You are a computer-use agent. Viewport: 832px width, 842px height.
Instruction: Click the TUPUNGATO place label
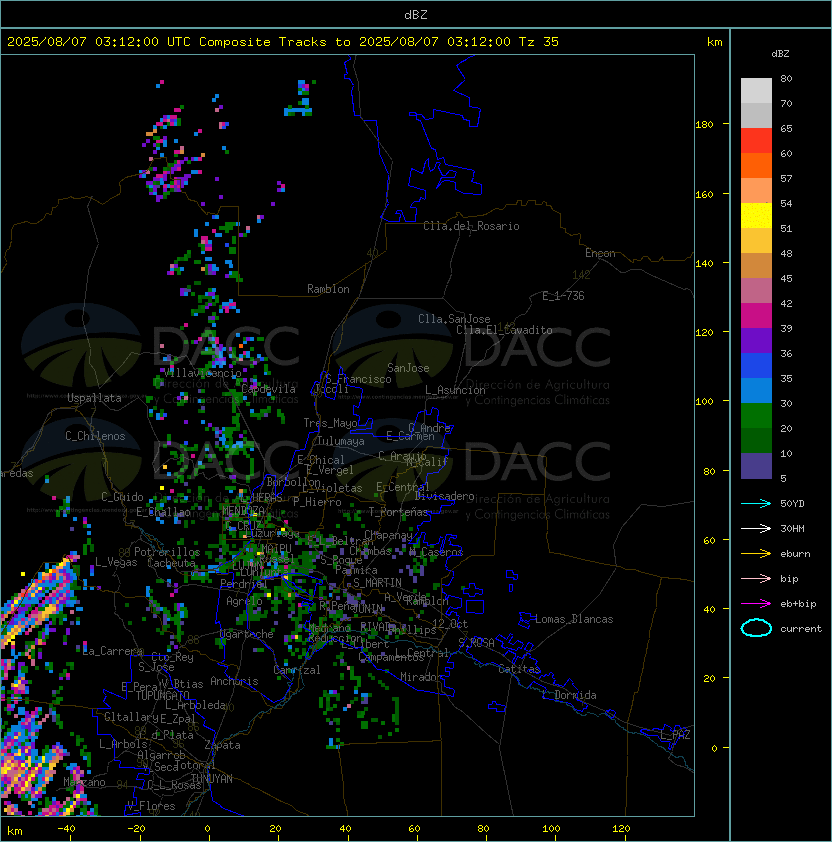point(162,695)
